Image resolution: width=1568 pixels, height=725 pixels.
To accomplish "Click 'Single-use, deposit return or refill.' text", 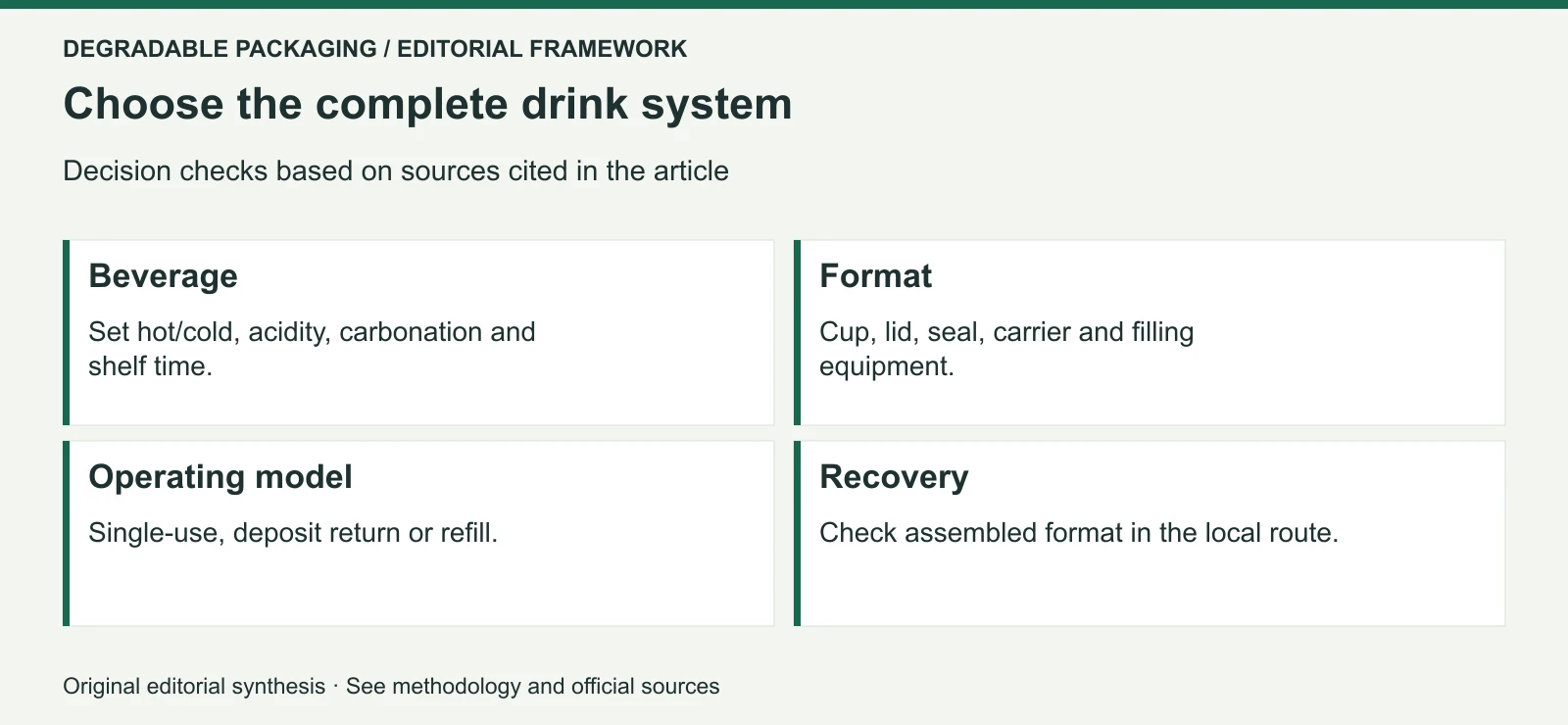I will [293, 533].
